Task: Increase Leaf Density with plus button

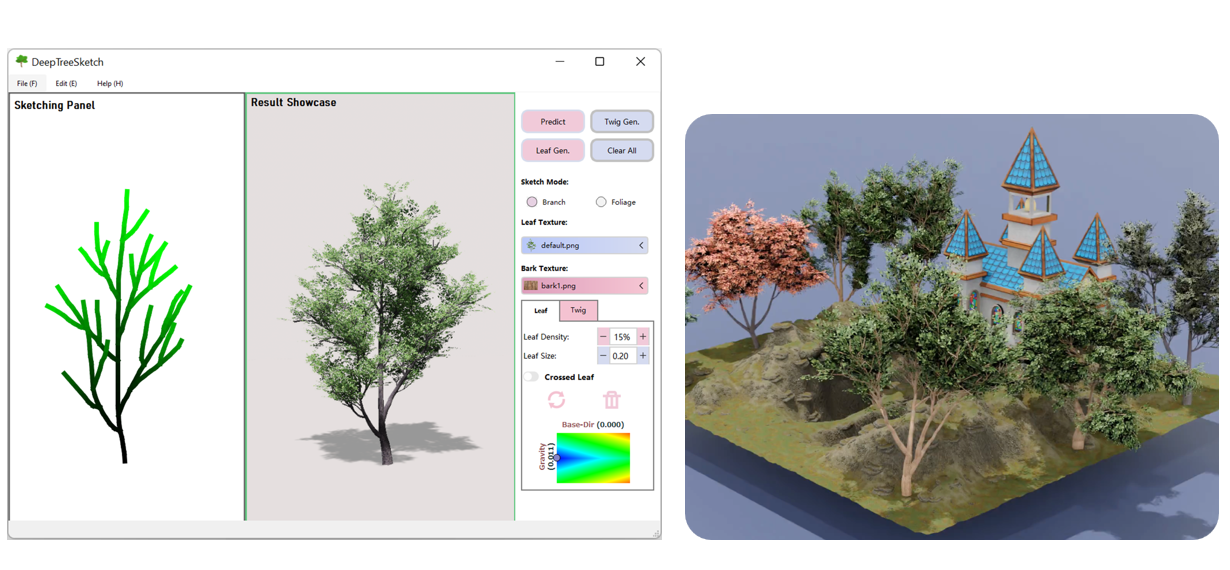Action: coord(643,337)
